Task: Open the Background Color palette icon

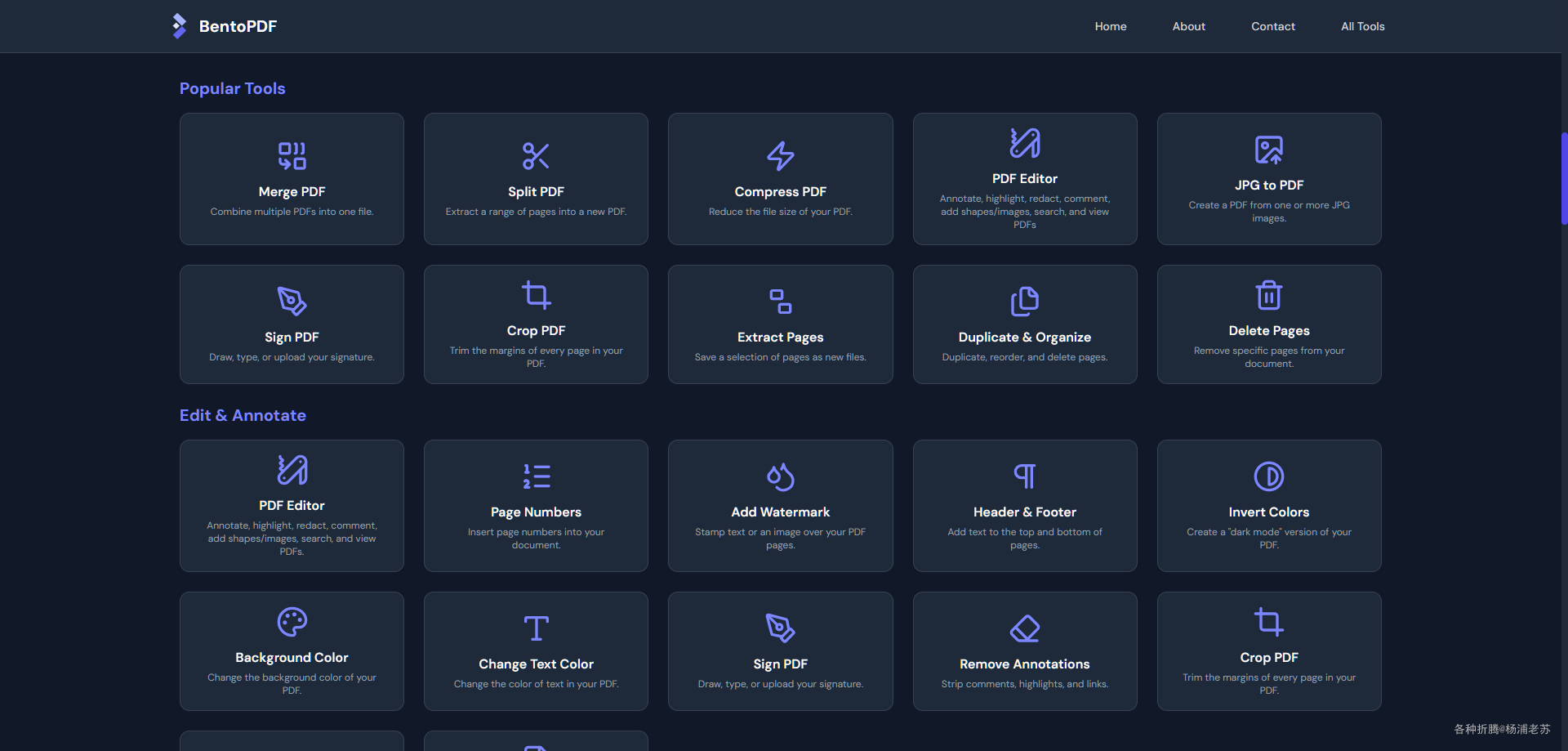Action: pos(292,622)
